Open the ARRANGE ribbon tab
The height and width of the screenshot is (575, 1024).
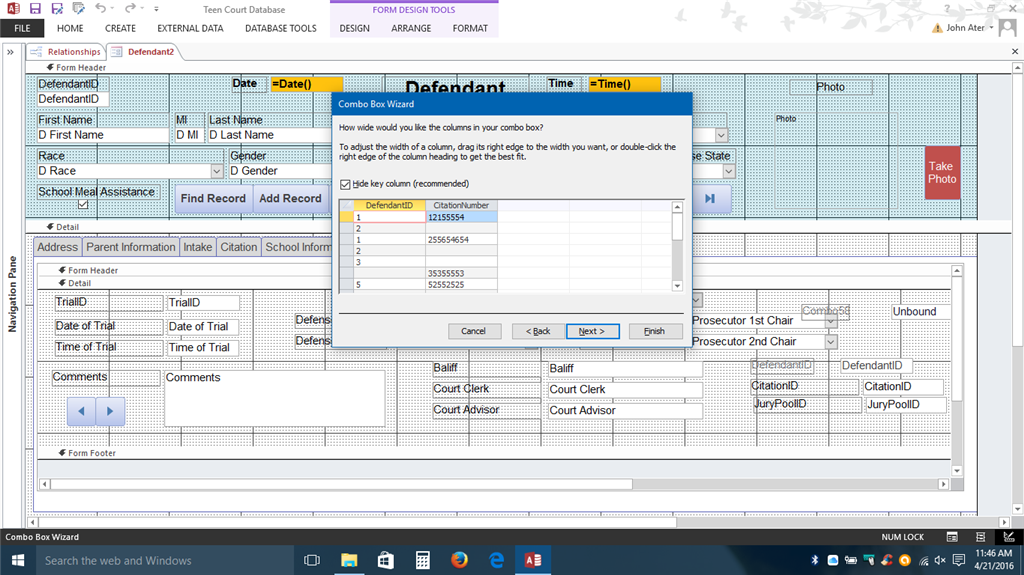411,28
